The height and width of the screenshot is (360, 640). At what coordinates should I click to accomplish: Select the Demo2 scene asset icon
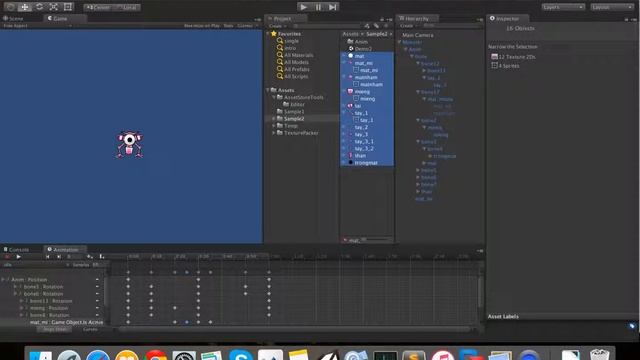[351, 49]
